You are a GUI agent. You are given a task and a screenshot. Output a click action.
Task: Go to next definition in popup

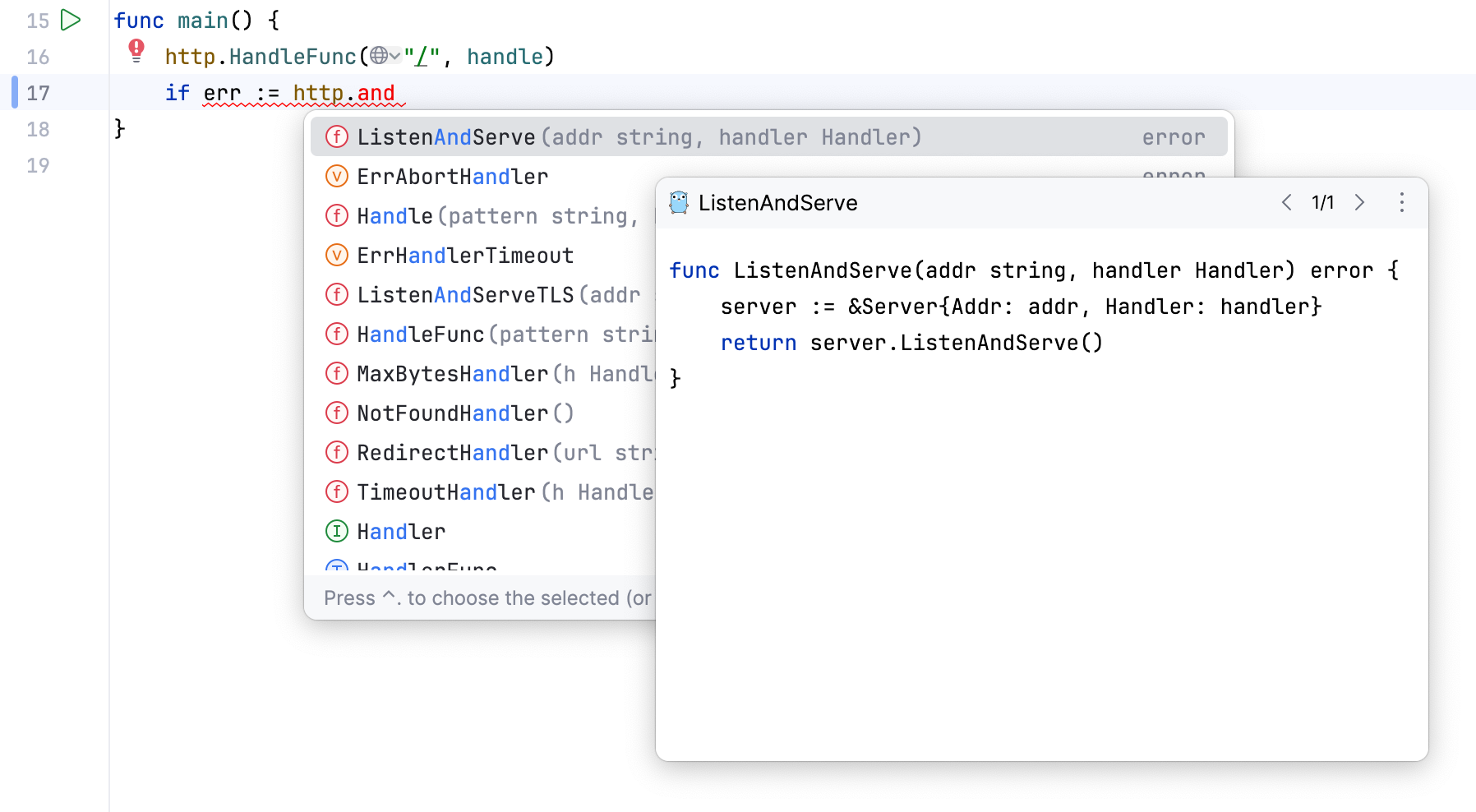1359,203
